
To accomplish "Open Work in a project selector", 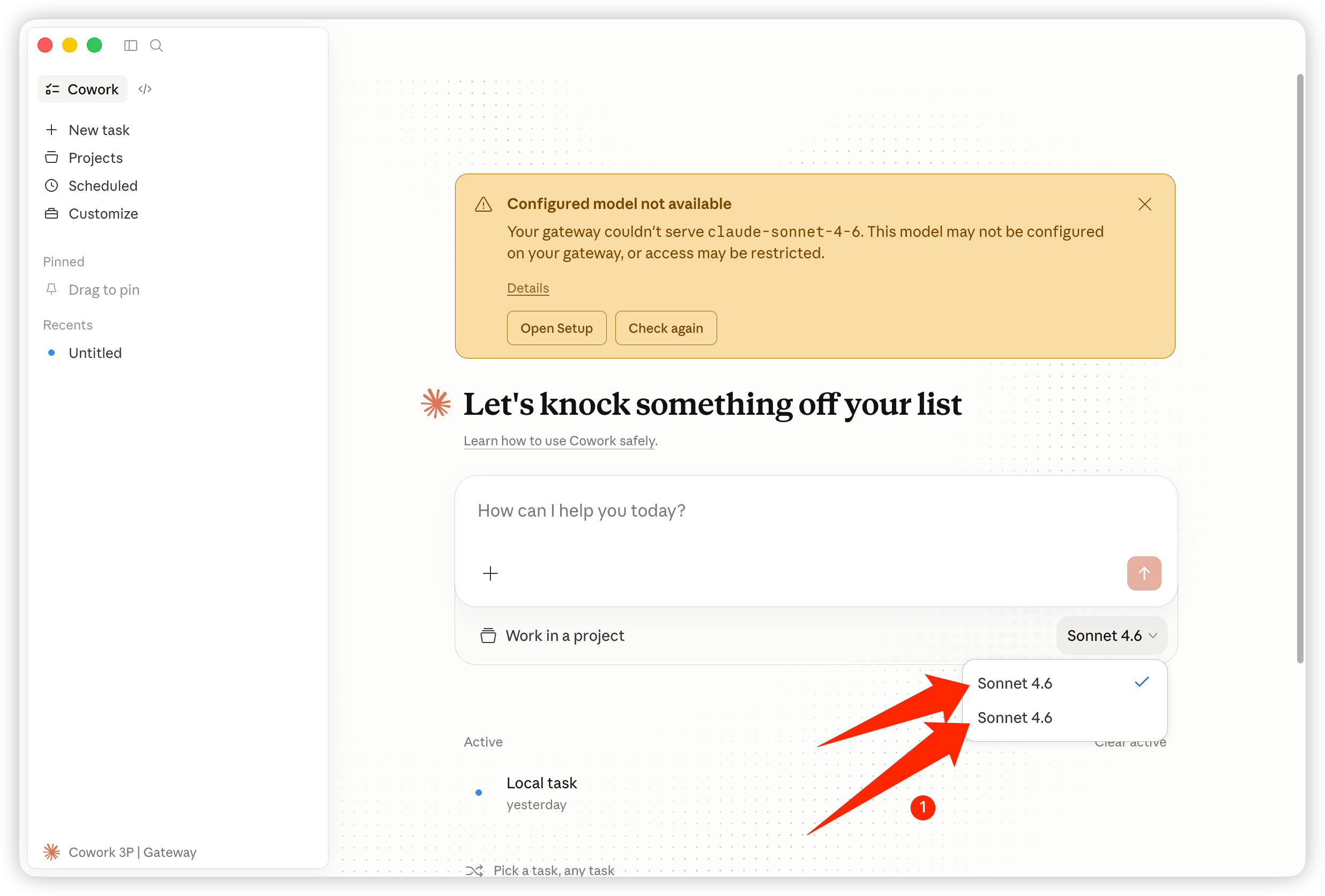I will [552, 636].
